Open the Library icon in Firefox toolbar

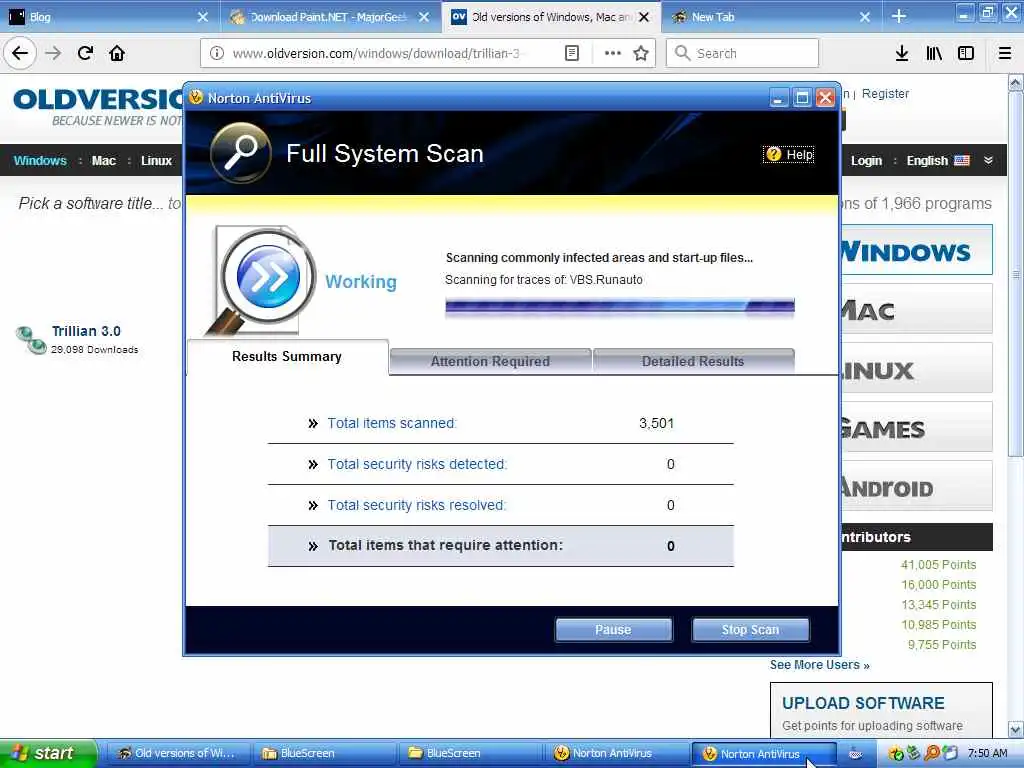point(934,53)
